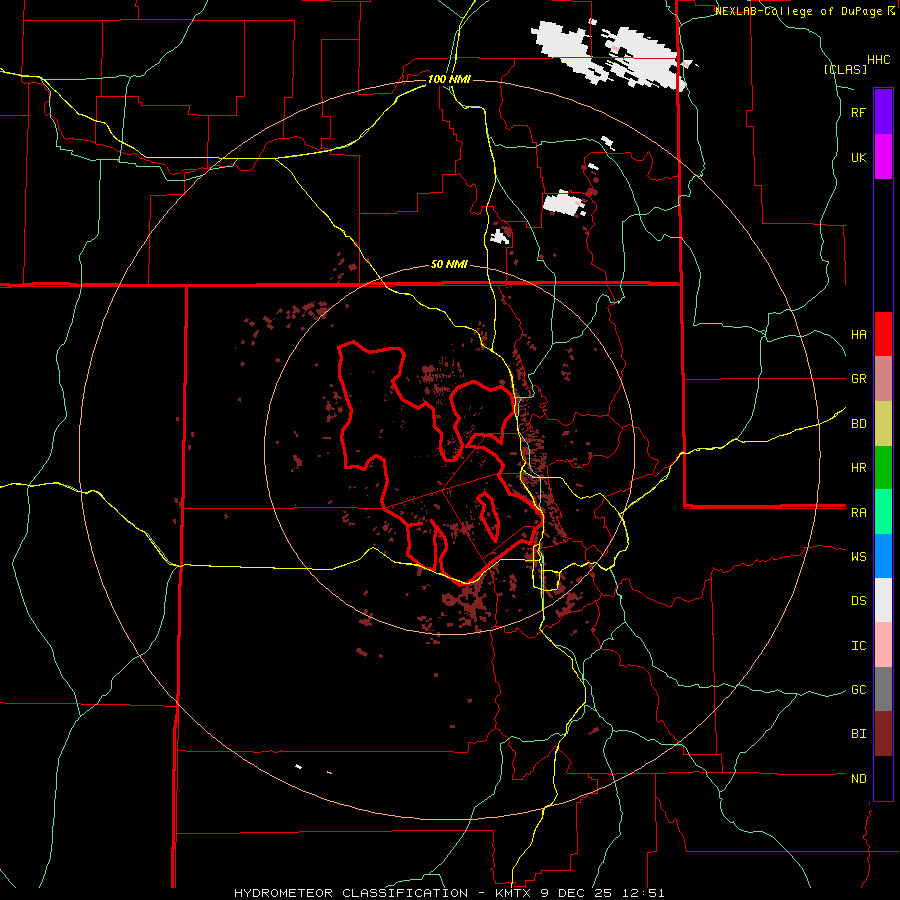Click the GR legend color block
Viewport: 900px width, 900px height.
point(883,379)
